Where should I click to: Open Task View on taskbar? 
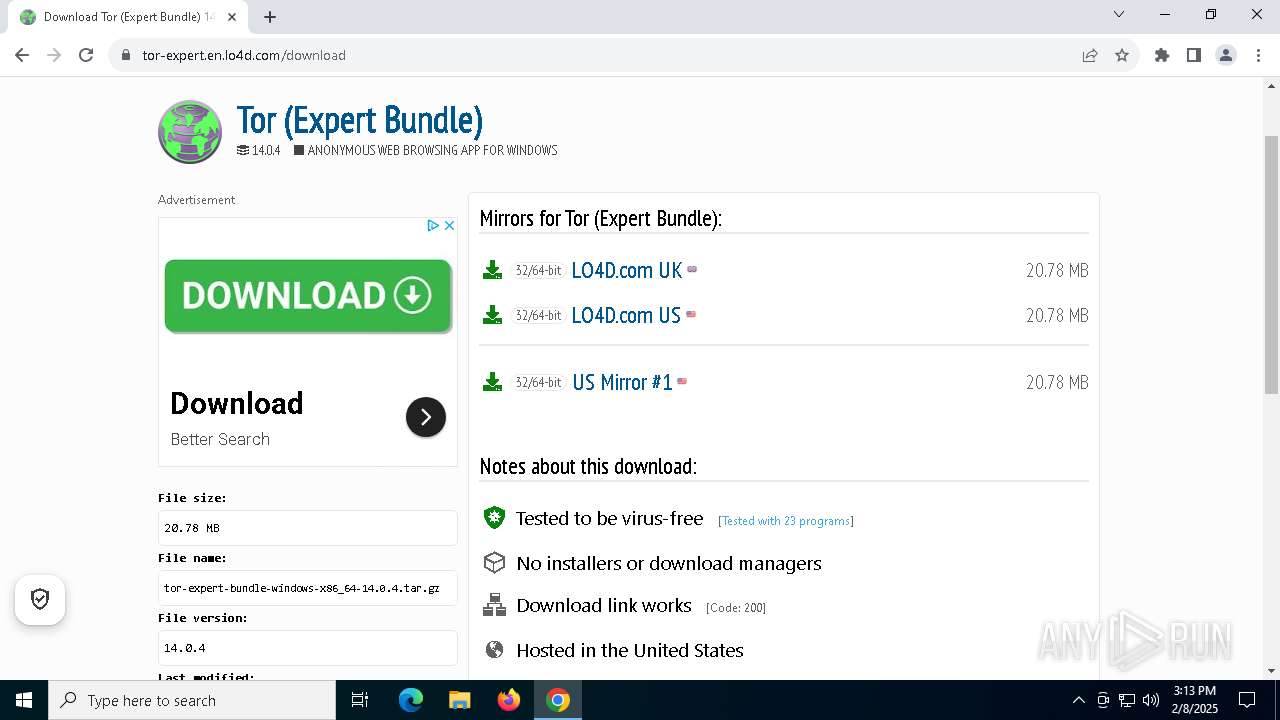tap(360, 700)
